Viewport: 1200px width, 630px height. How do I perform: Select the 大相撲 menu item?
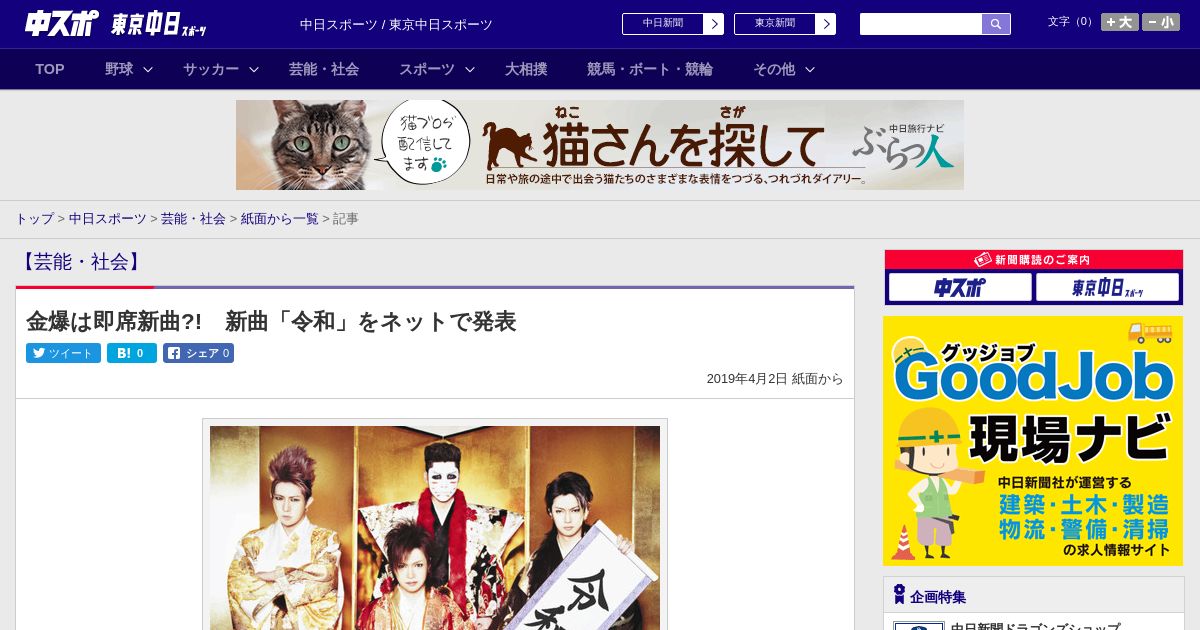[526, 69]
